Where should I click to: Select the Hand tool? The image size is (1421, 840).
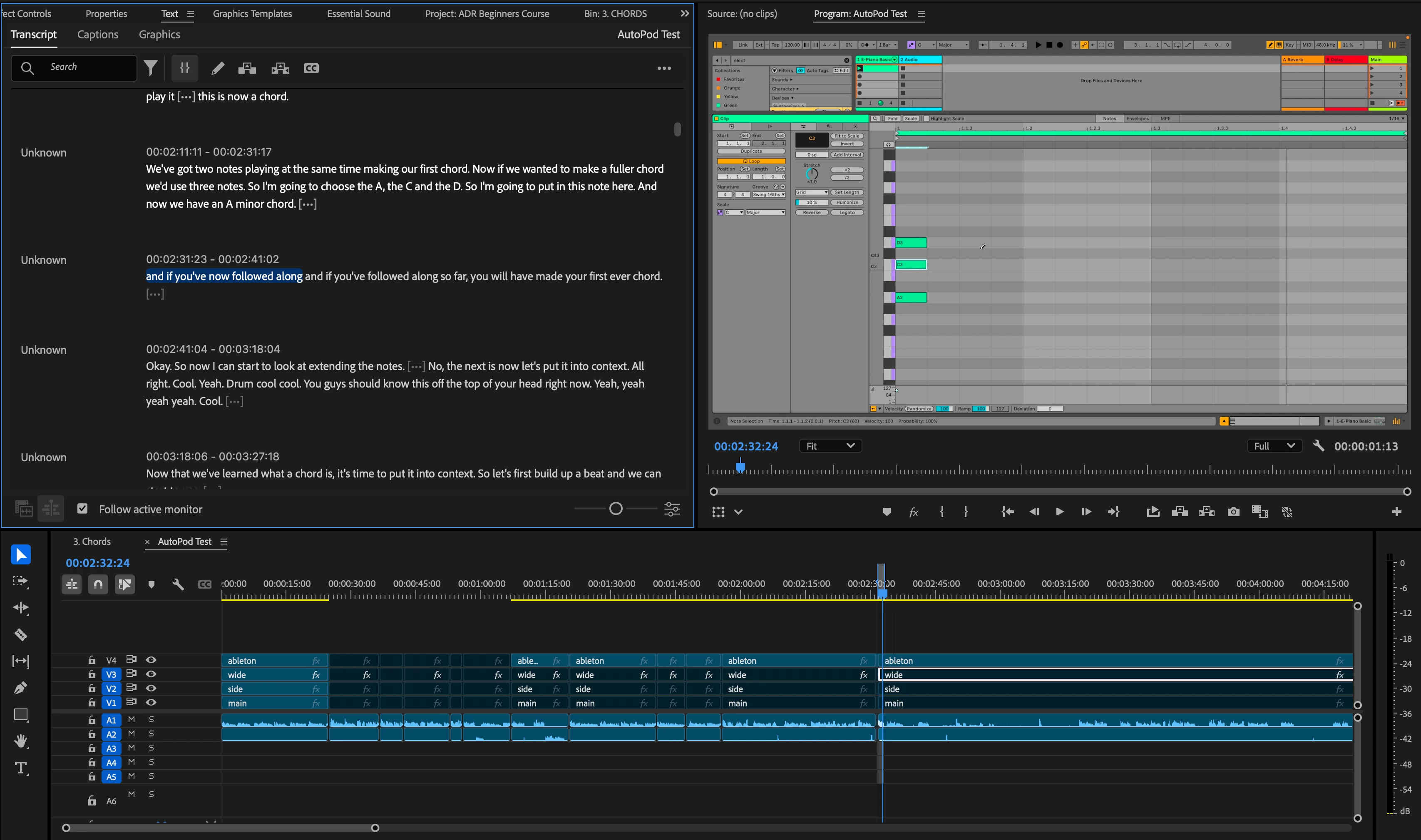point(21,741)
